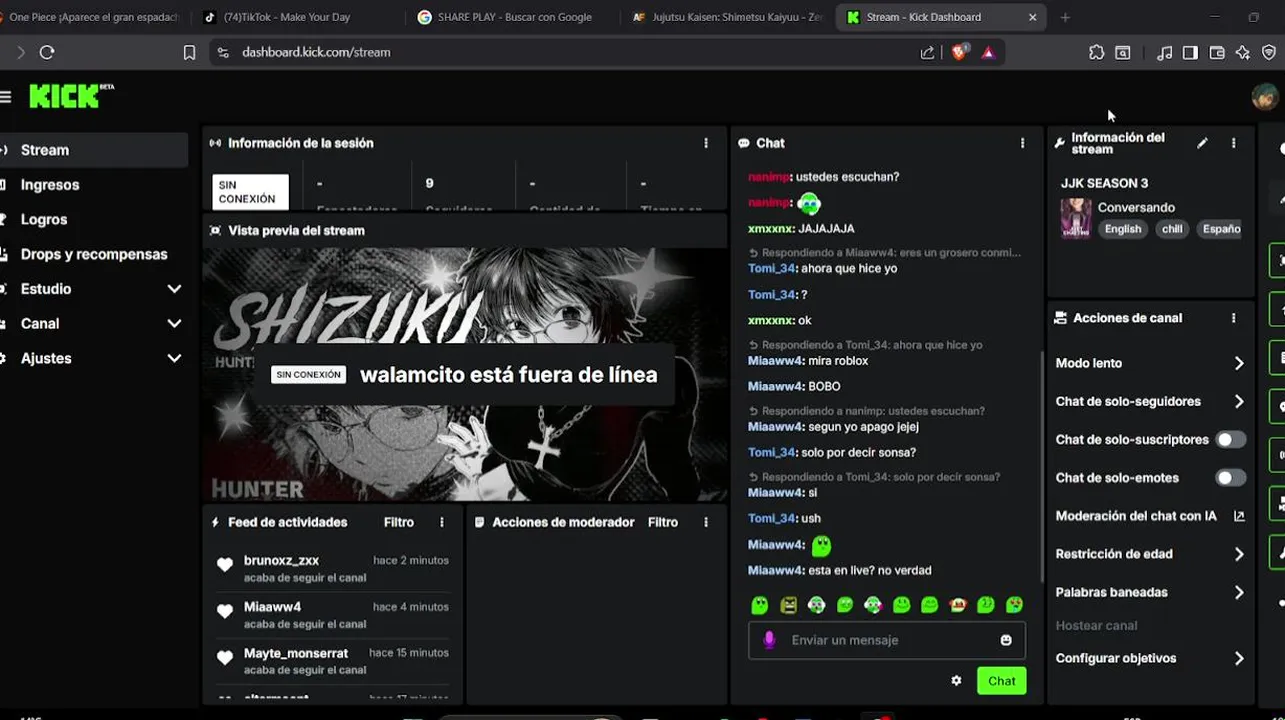Image resolution: width=1285 pixels, height=720 pixels.
Task: Open browser extensions puzzle icon
Action: pyautogui.click(x=1096, y=52)
